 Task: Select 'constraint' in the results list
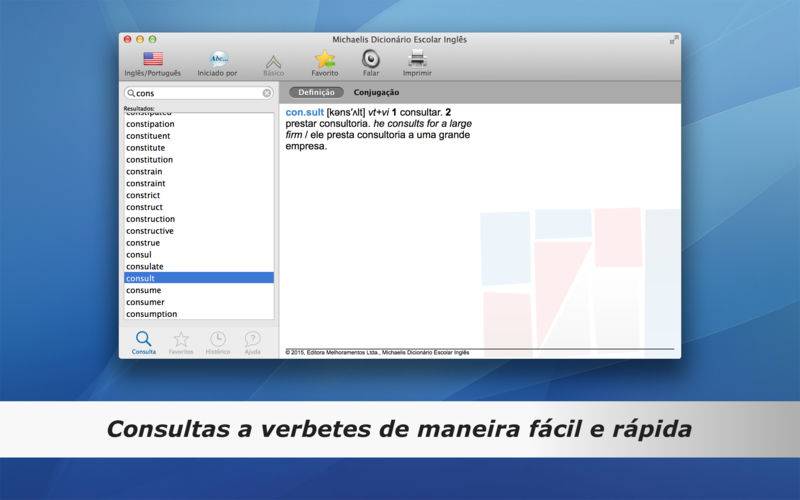[x=199, y=183]
